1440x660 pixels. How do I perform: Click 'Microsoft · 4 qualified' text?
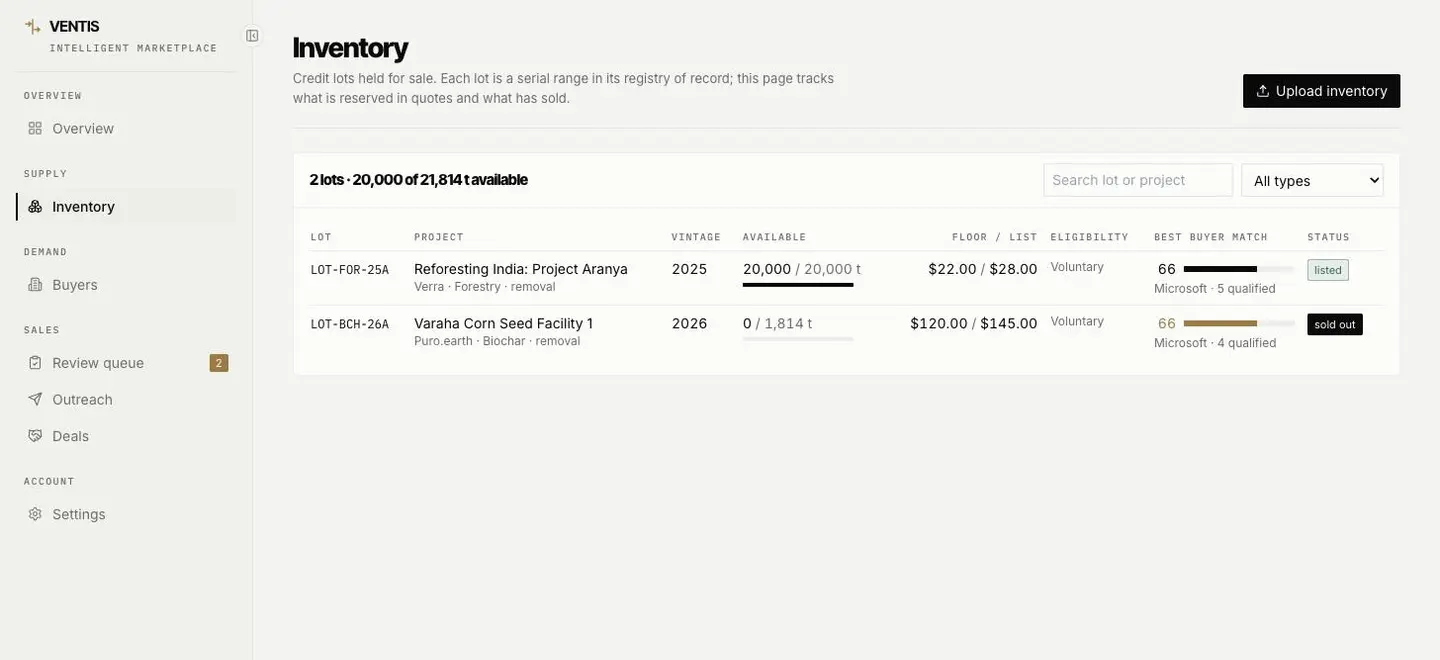tap(1215, 343)
